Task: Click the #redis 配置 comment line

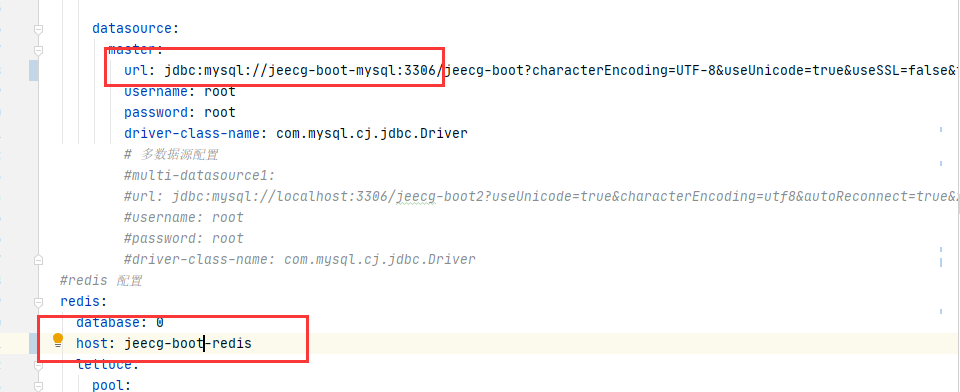Action: click(x=101, y=281)
